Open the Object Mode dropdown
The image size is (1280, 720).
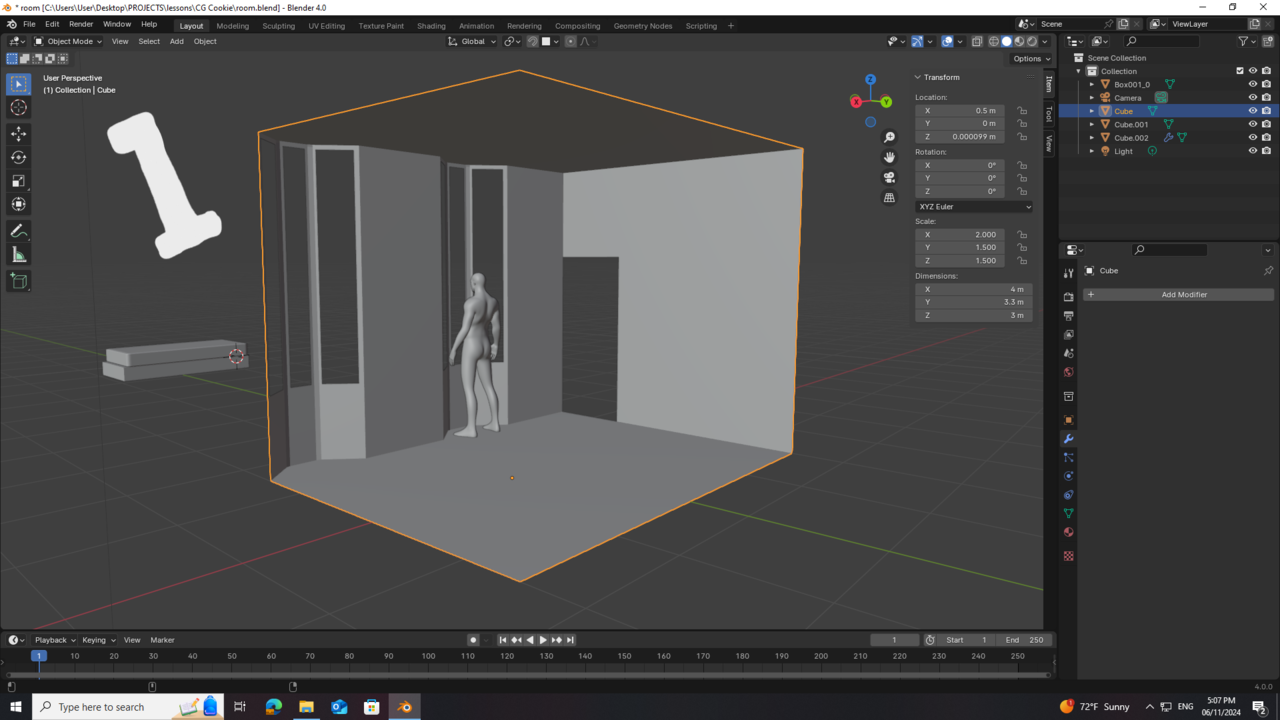(x=68, y=41)
